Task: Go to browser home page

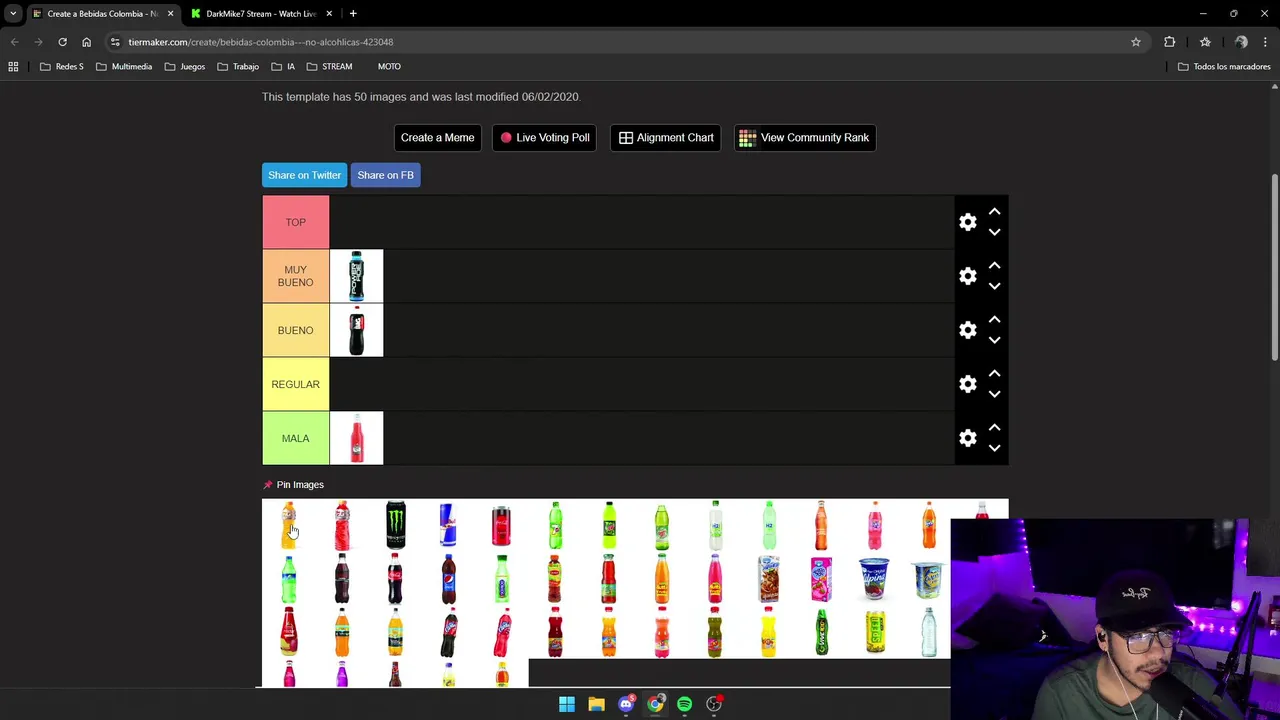Action: 86,42
